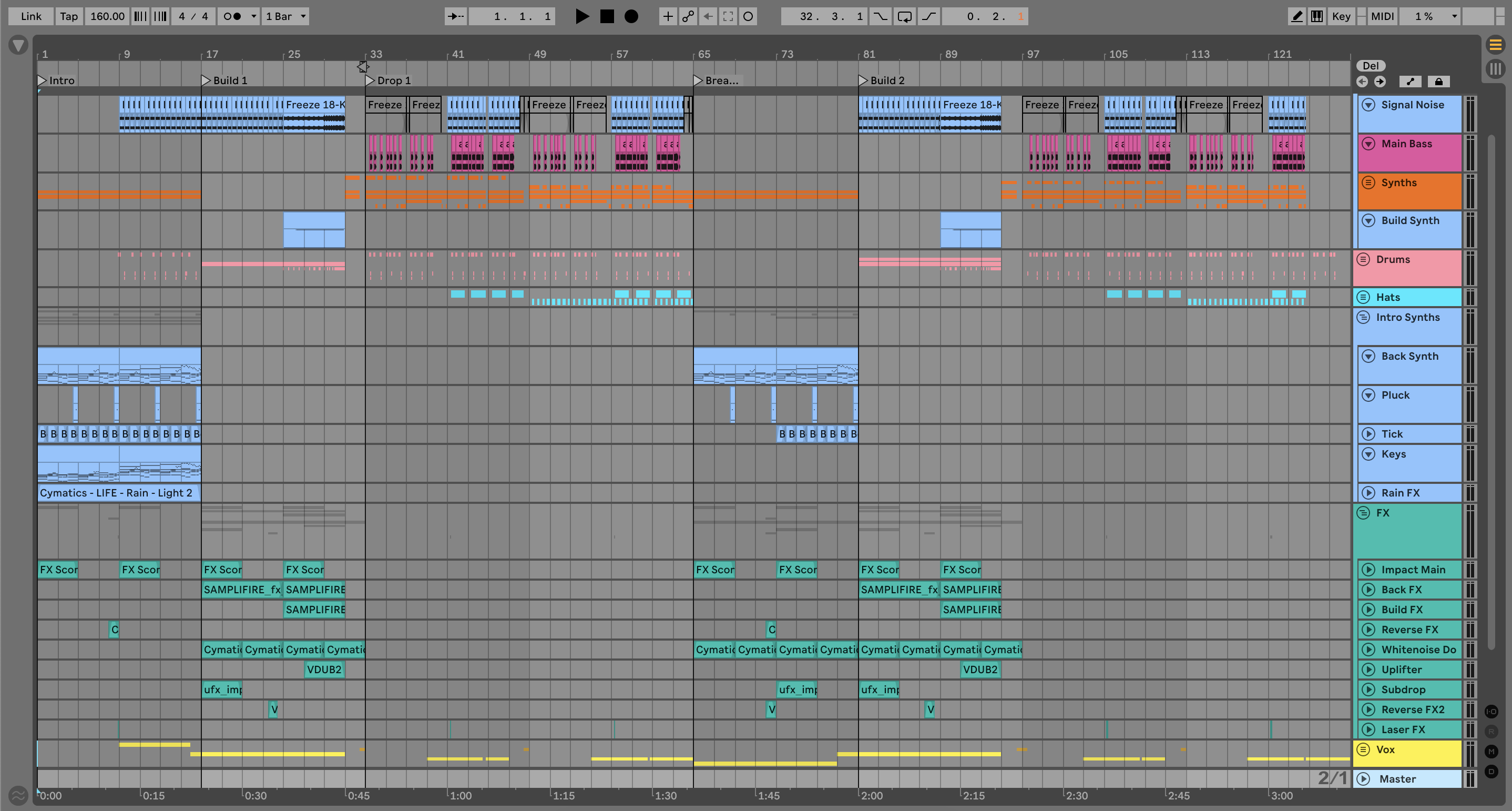
Task: Unfold the Drums group track
Action: point(1364,259)
